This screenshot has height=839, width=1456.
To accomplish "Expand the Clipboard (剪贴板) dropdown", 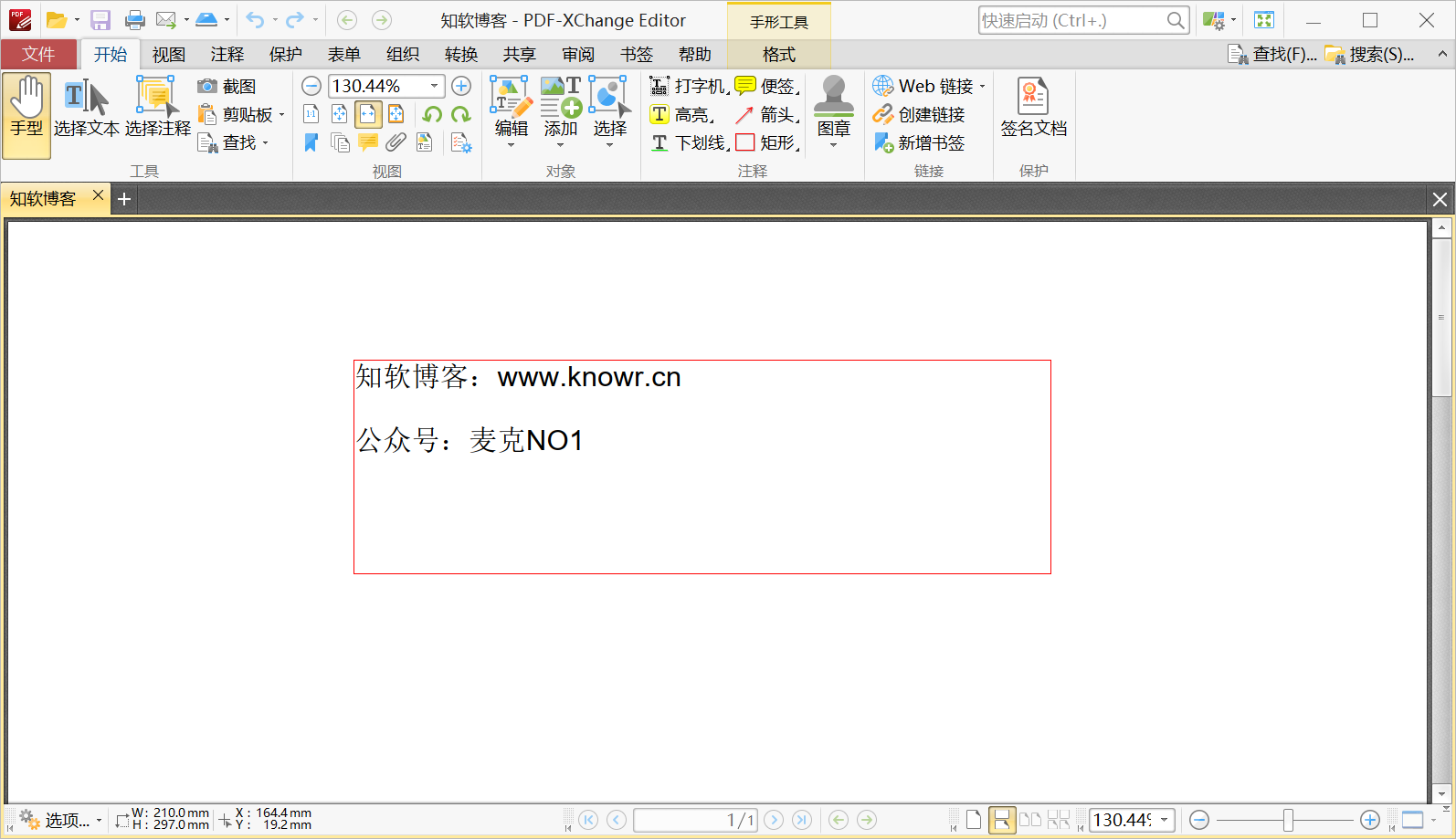I will (282, 115).
